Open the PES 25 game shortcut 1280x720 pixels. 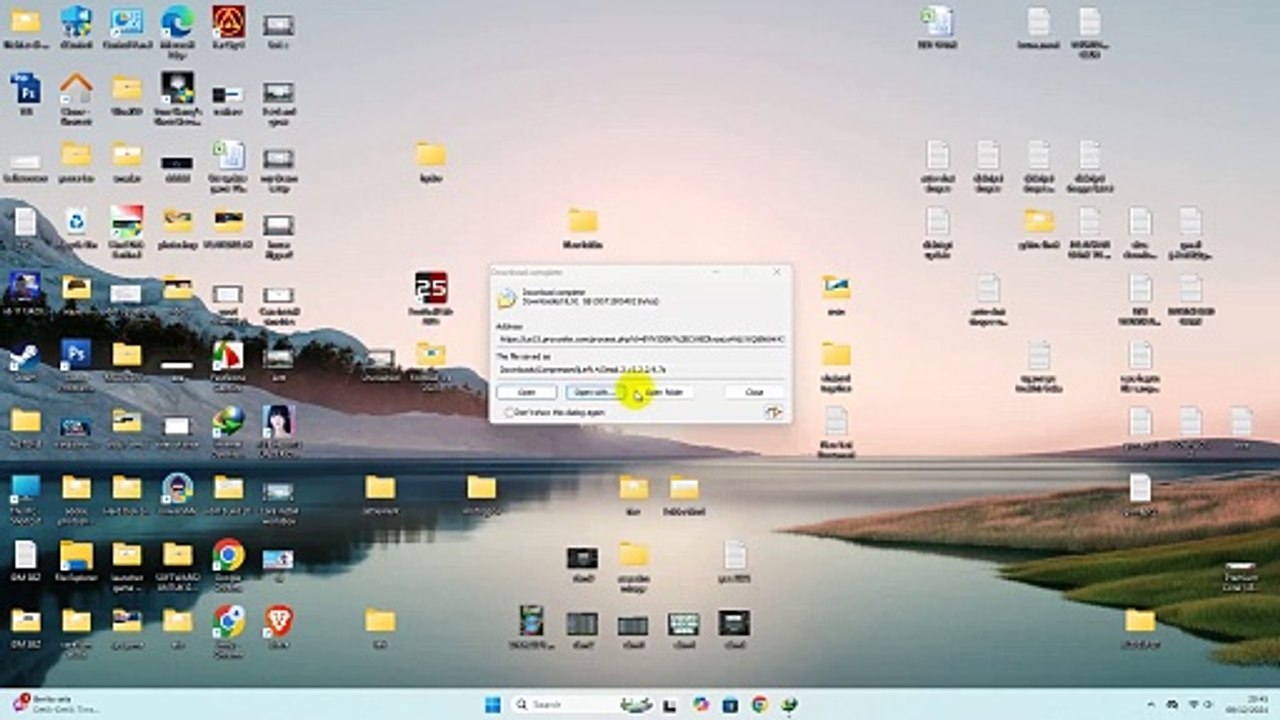tap(430, 288)
